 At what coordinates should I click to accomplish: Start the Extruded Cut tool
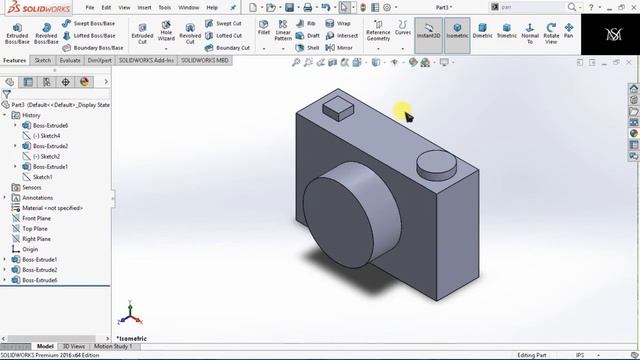click(142, 33)
